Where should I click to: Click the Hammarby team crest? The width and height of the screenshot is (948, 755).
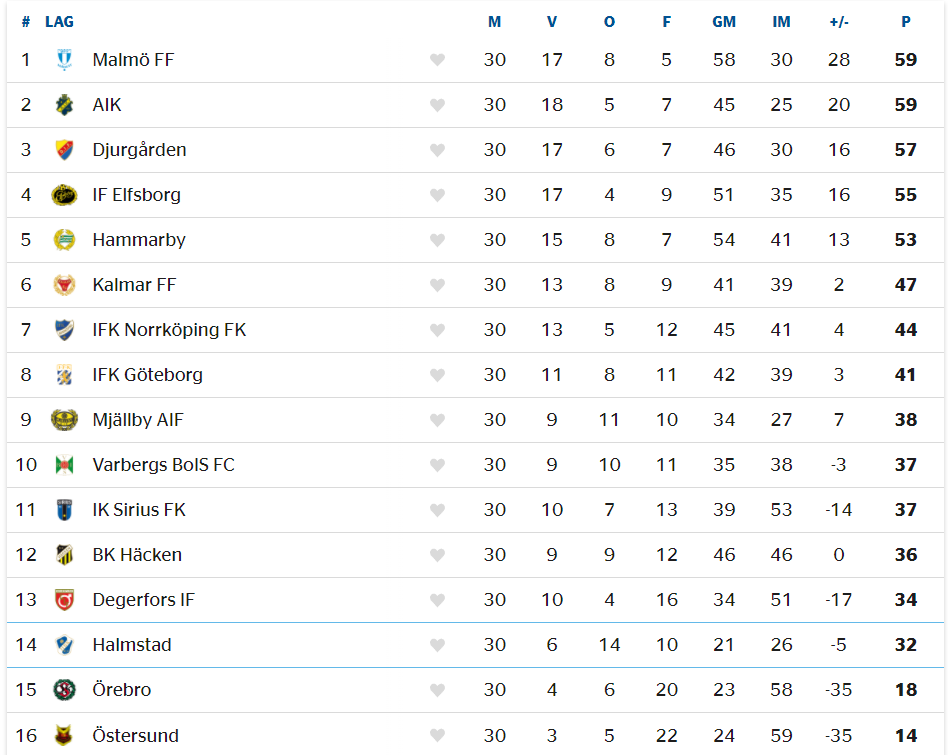[x=64, y=240]
